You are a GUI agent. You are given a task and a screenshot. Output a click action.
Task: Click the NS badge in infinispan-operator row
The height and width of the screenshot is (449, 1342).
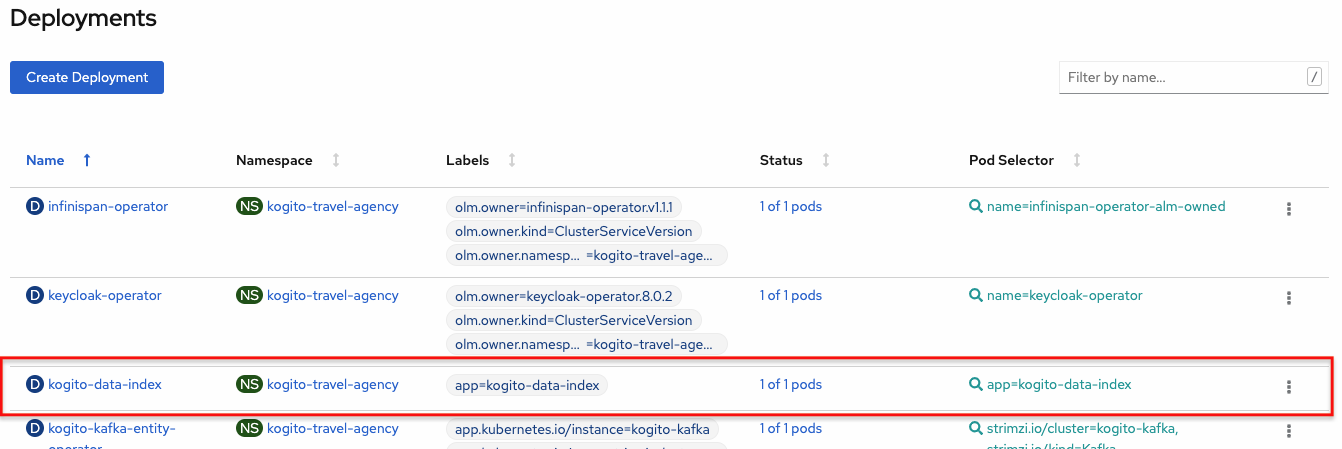tap(249, 207)
